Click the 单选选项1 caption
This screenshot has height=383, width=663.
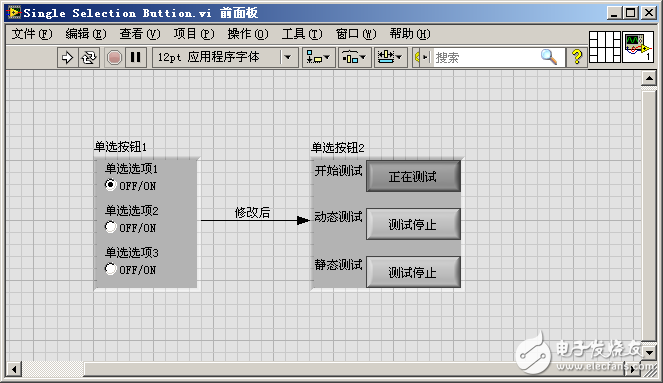pos(132,169)
